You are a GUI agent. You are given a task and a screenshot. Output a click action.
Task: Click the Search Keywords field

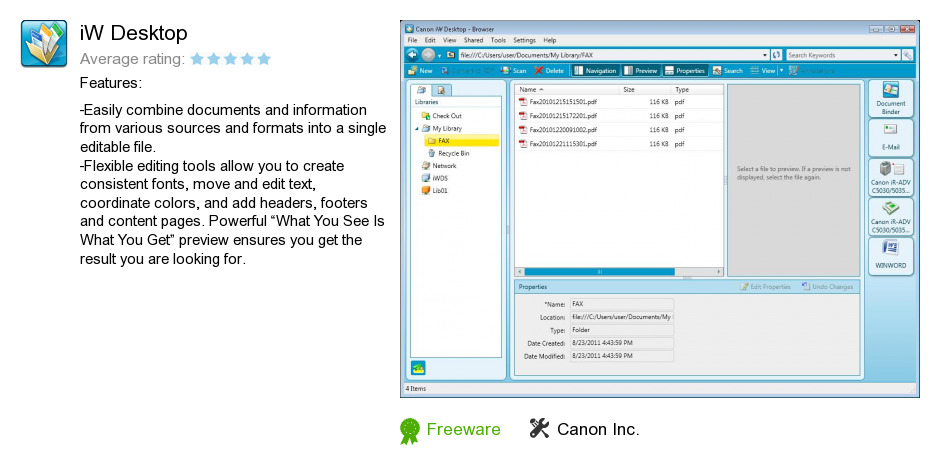pyautogui.click(x=839, y=55)
